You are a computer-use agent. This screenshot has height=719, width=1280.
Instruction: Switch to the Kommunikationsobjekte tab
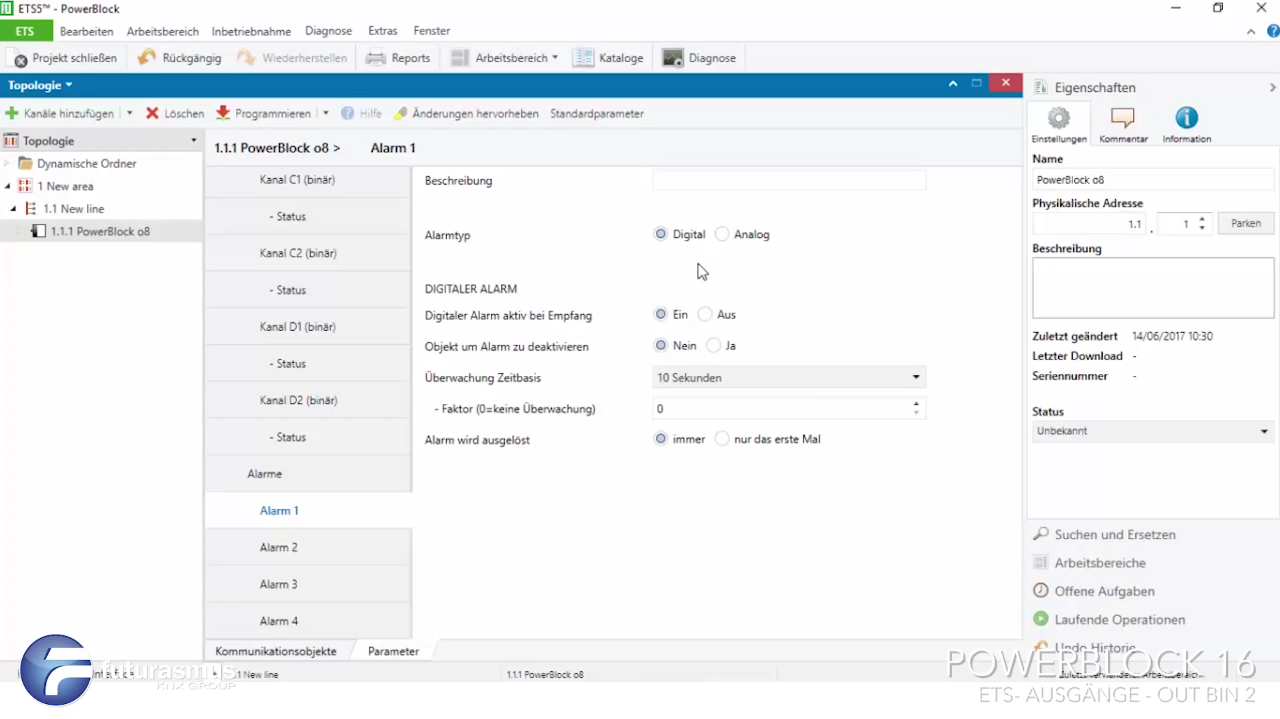click(276, 651)
